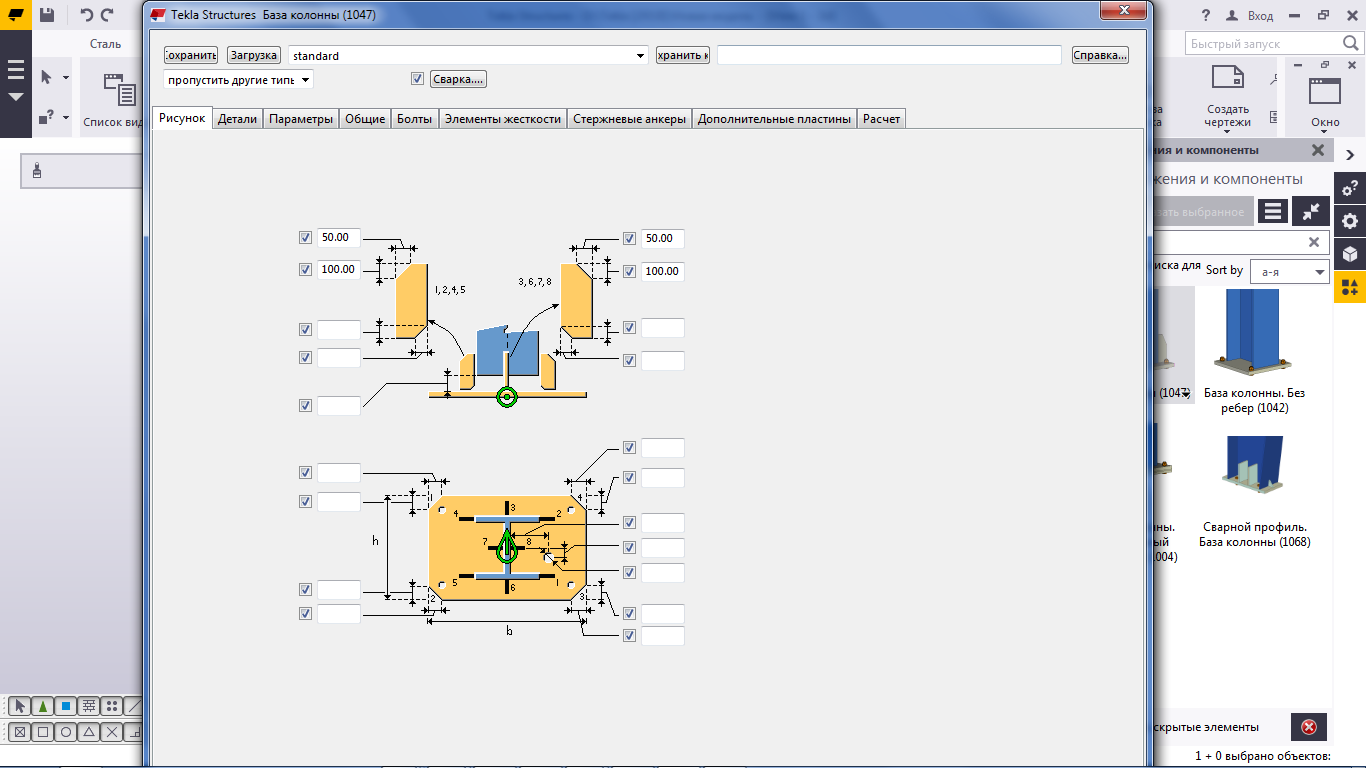Click the Окно window icon in ribbon
This screenshot has width=1366, height=768.
pos(1325,90)
